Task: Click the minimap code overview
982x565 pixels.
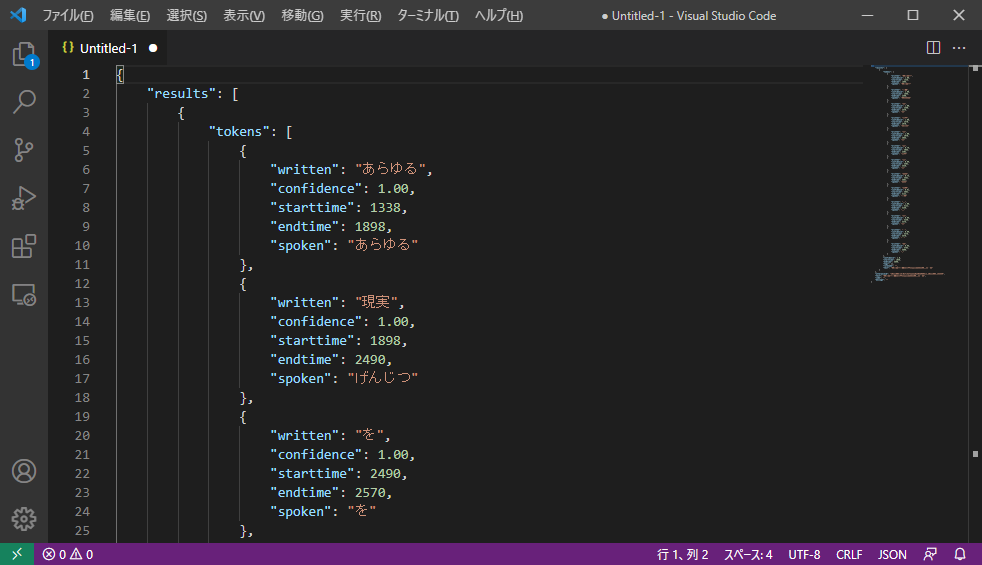Action: click(907, 174)
